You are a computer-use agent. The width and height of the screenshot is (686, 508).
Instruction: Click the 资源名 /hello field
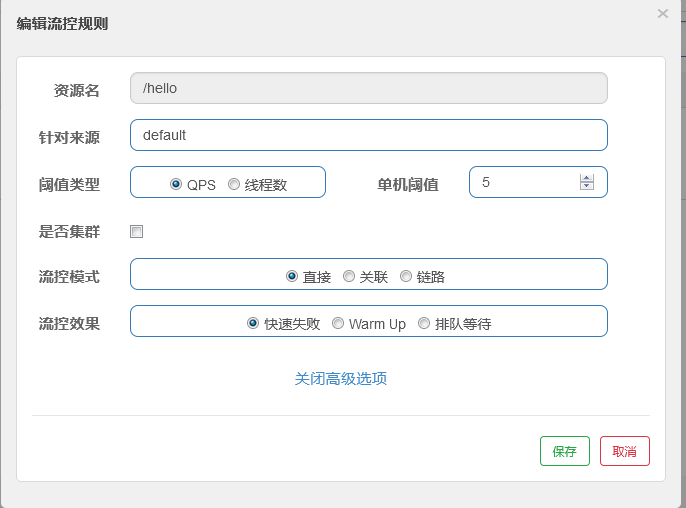pyautogui.click(x=369, y=88)
